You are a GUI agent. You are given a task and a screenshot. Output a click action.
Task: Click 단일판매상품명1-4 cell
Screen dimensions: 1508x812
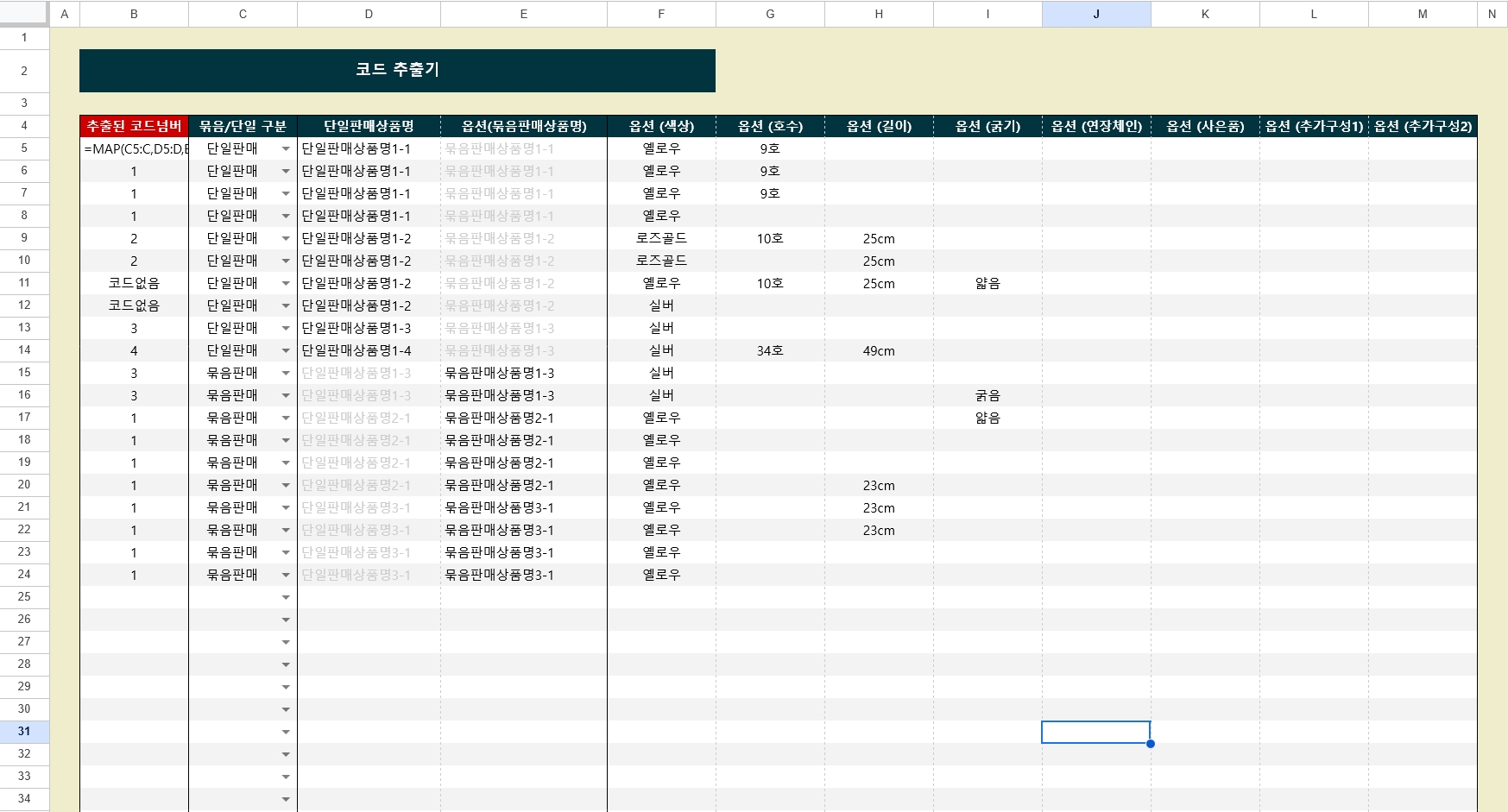coord(369,350)
